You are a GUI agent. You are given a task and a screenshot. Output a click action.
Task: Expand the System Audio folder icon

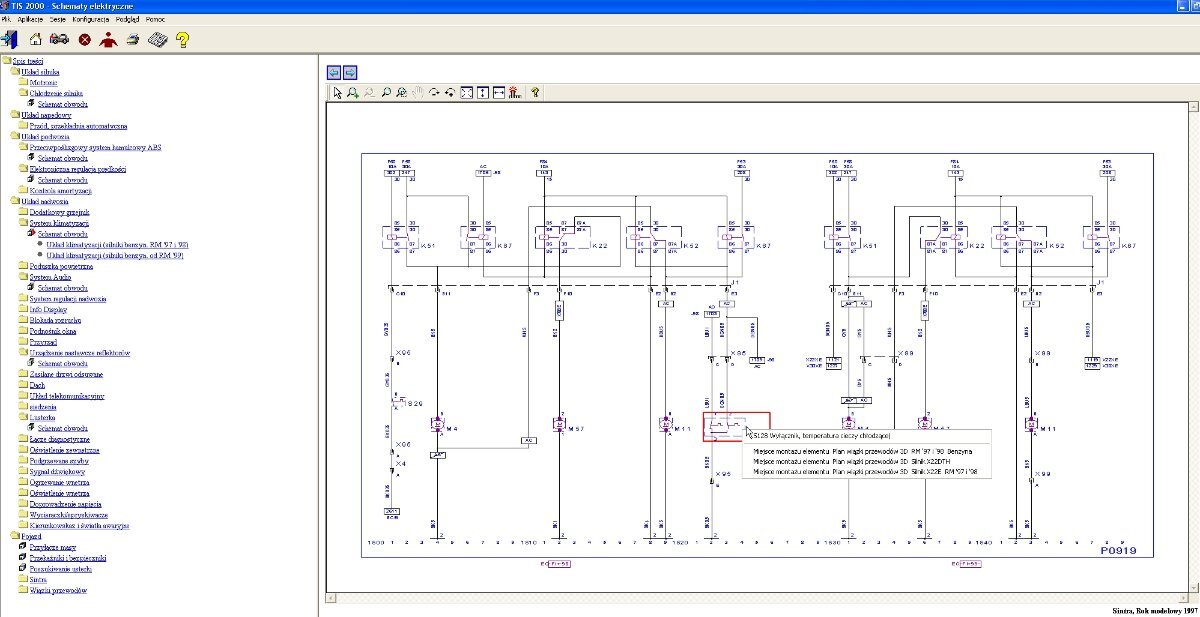pos(22,277)
